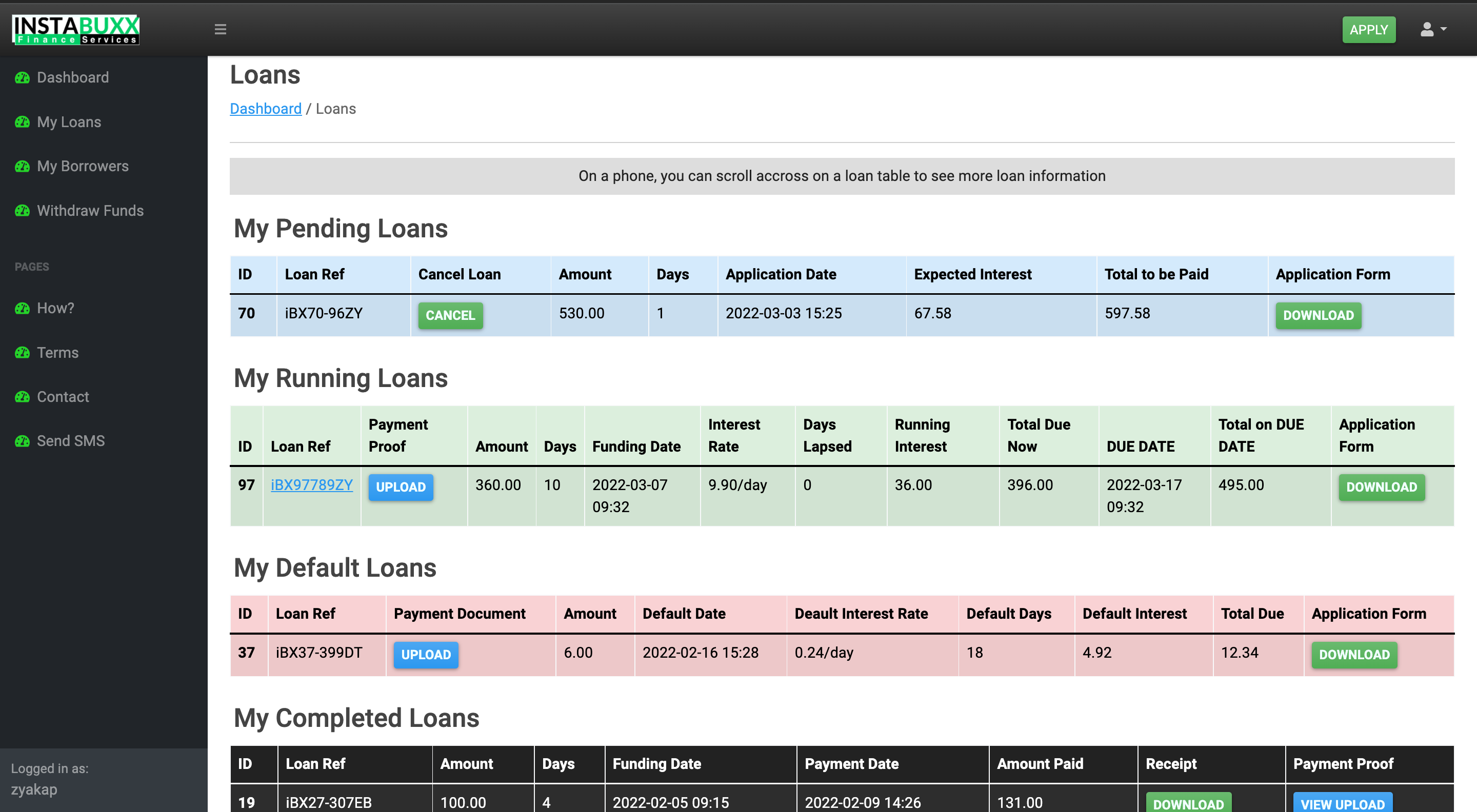
Task: Click the How? sidebar icon
Action: coord(23,308)
